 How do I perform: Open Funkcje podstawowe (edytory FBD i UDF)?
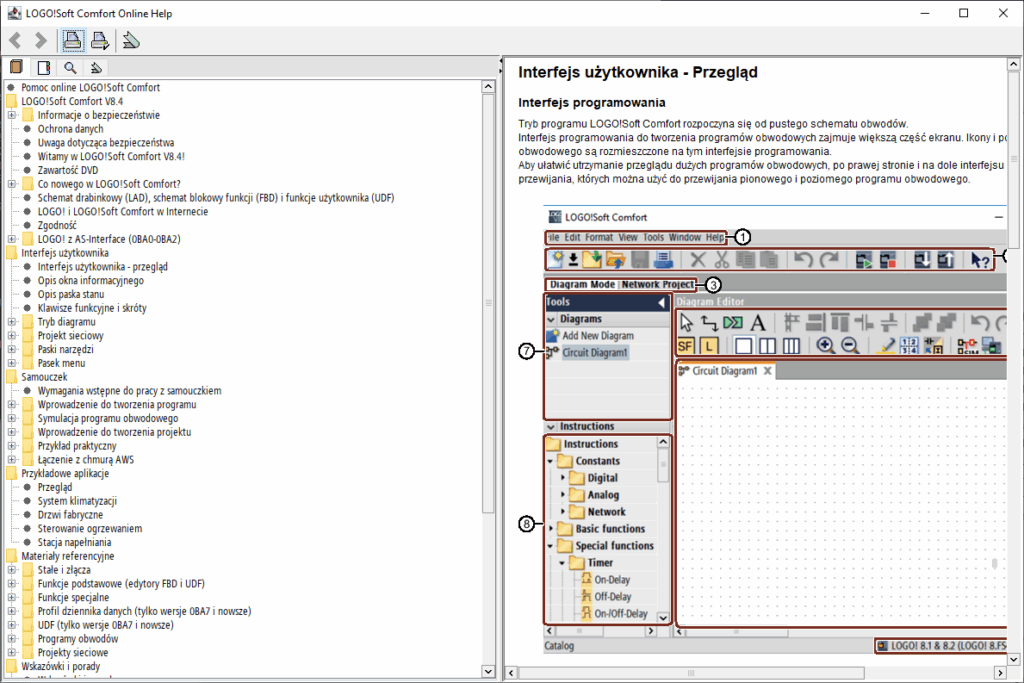click(121, 584)
